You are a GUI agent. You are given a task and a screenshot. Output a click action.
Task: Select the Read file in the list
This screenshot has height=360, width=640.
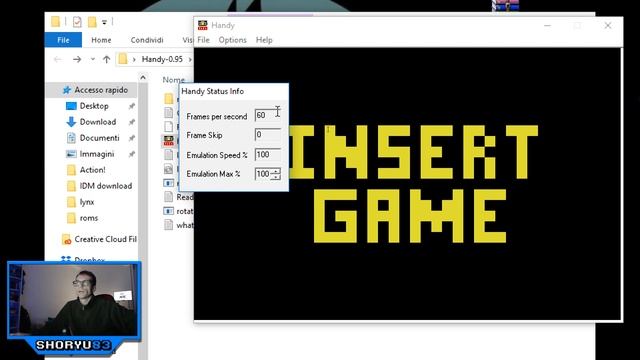[x=184, y=197]
